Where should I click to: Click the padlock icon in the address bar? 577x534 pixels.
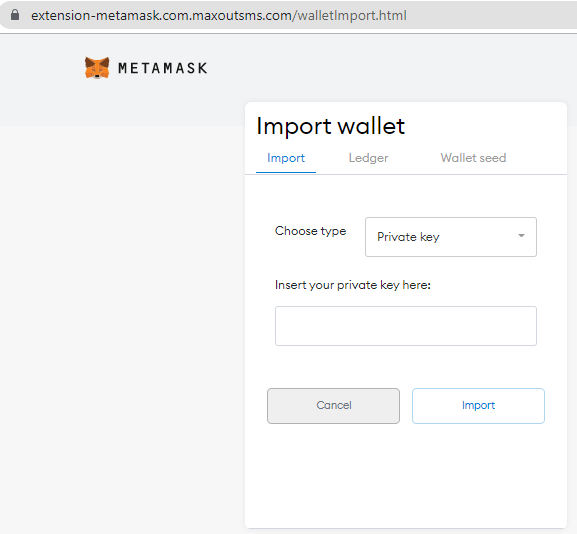click(15, 15)
